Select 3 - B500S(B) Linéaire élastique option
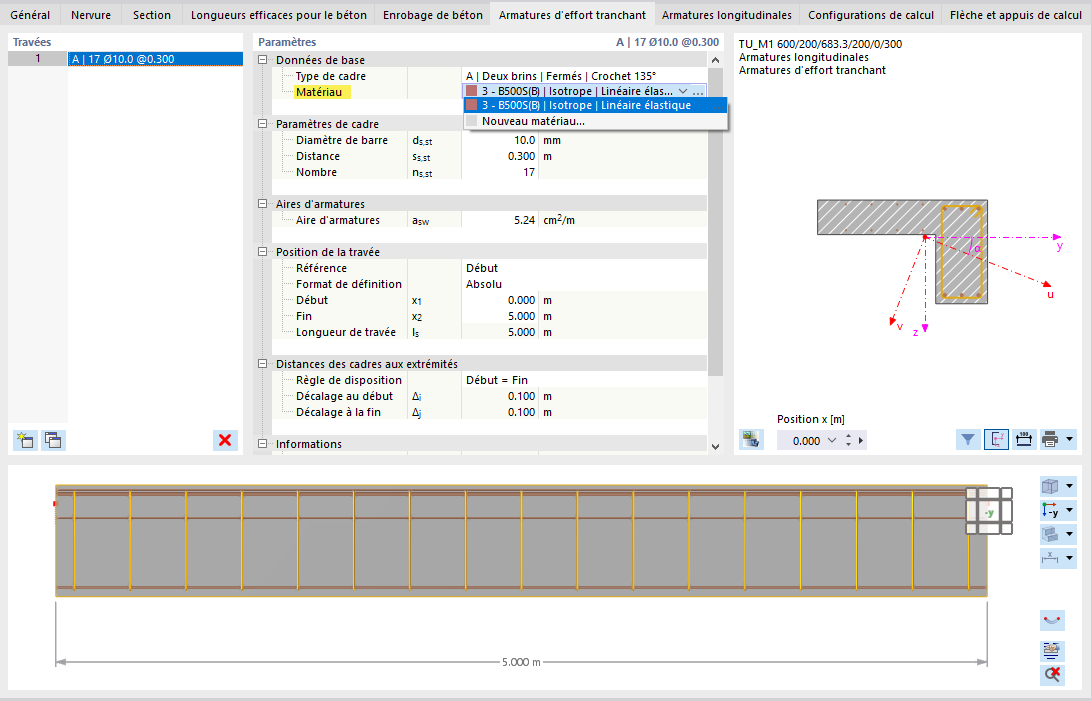This screenshot has width=1092, height=701. pyautogui.click(x=595, y=105)
